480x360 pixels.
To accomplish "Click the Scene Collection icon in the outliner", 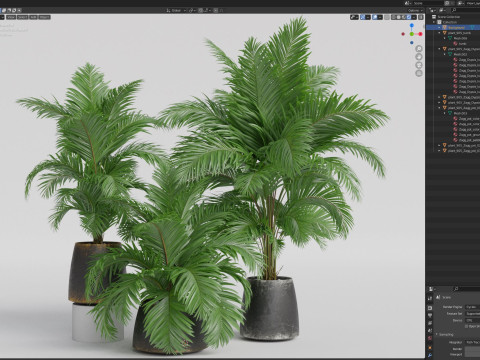I will coord(434,17).
